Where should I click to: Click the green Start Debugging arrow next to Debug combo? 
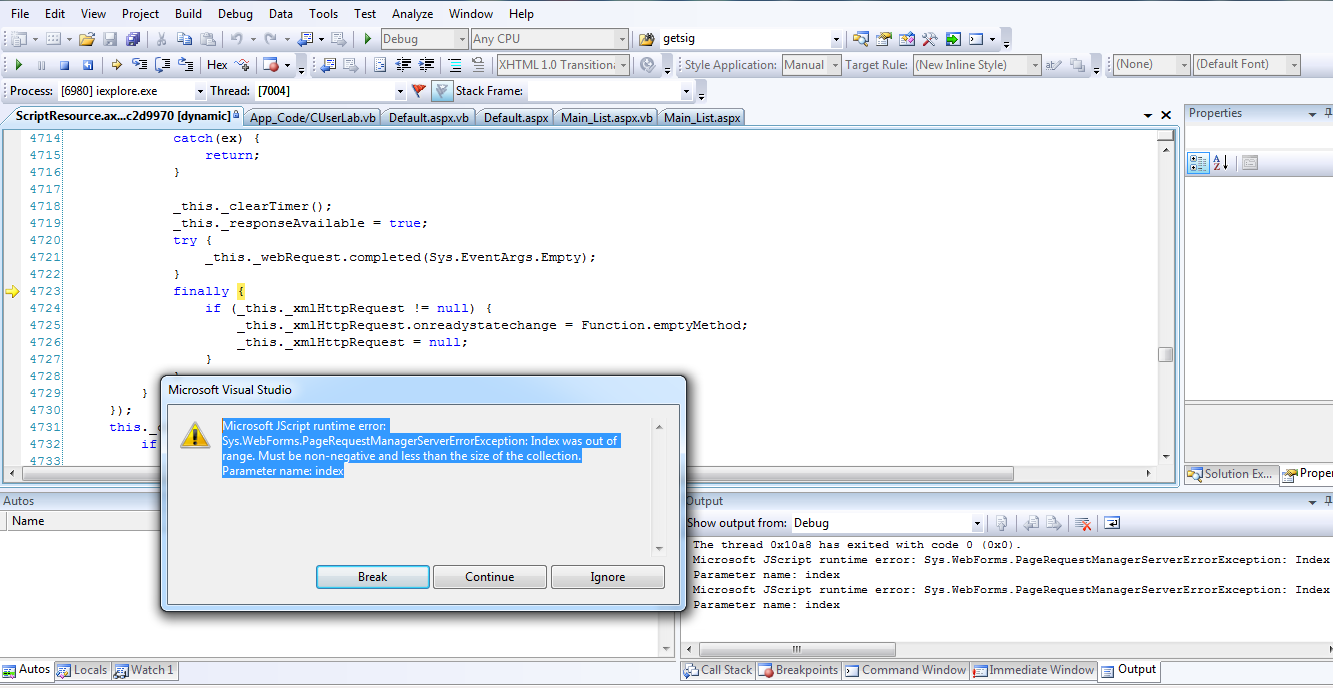pyautogui.click(x=368, y=39)
